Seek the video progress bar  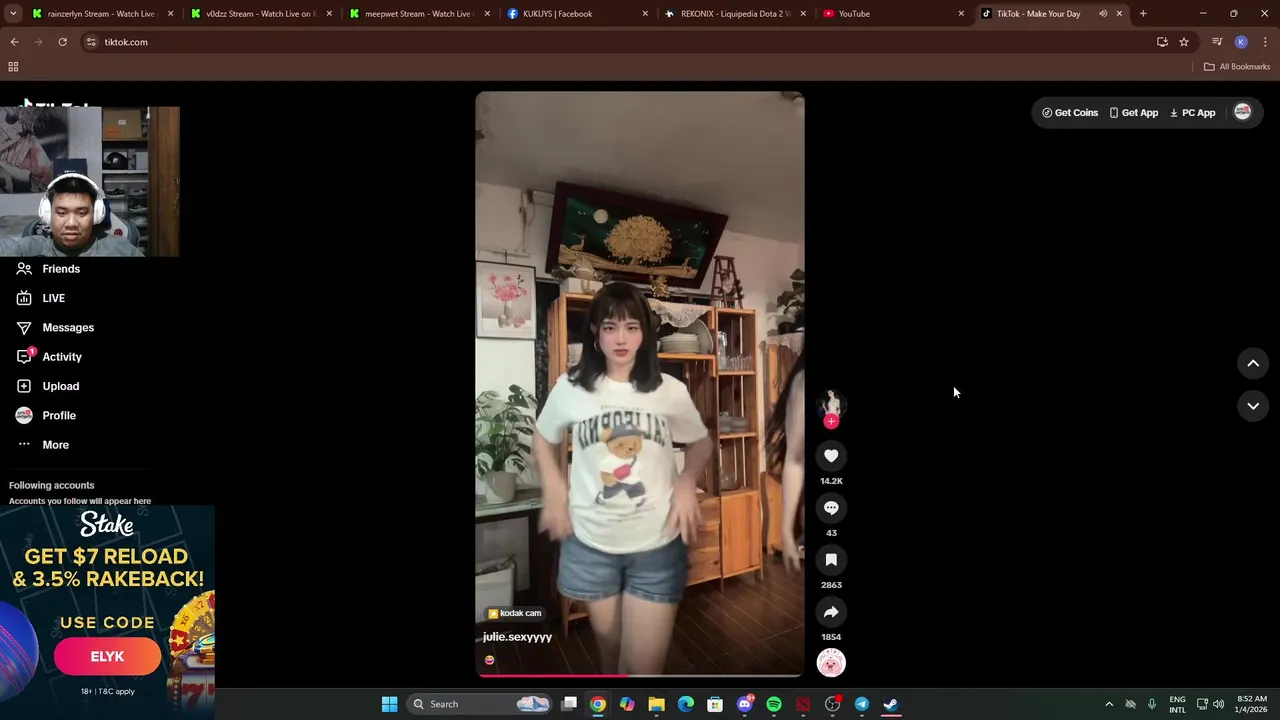[x=640, y=676]
